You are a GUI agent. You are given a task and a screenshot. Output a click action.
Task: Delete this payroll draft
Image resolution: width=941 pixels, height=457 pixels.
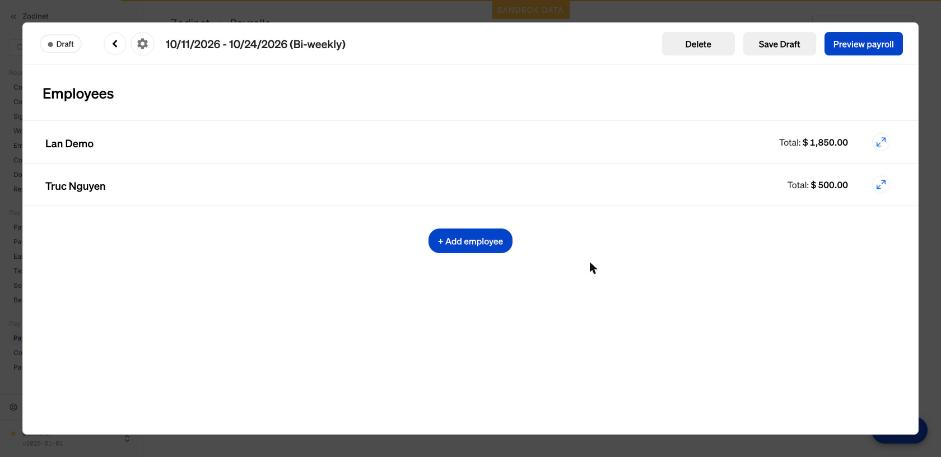pos(698,44)
